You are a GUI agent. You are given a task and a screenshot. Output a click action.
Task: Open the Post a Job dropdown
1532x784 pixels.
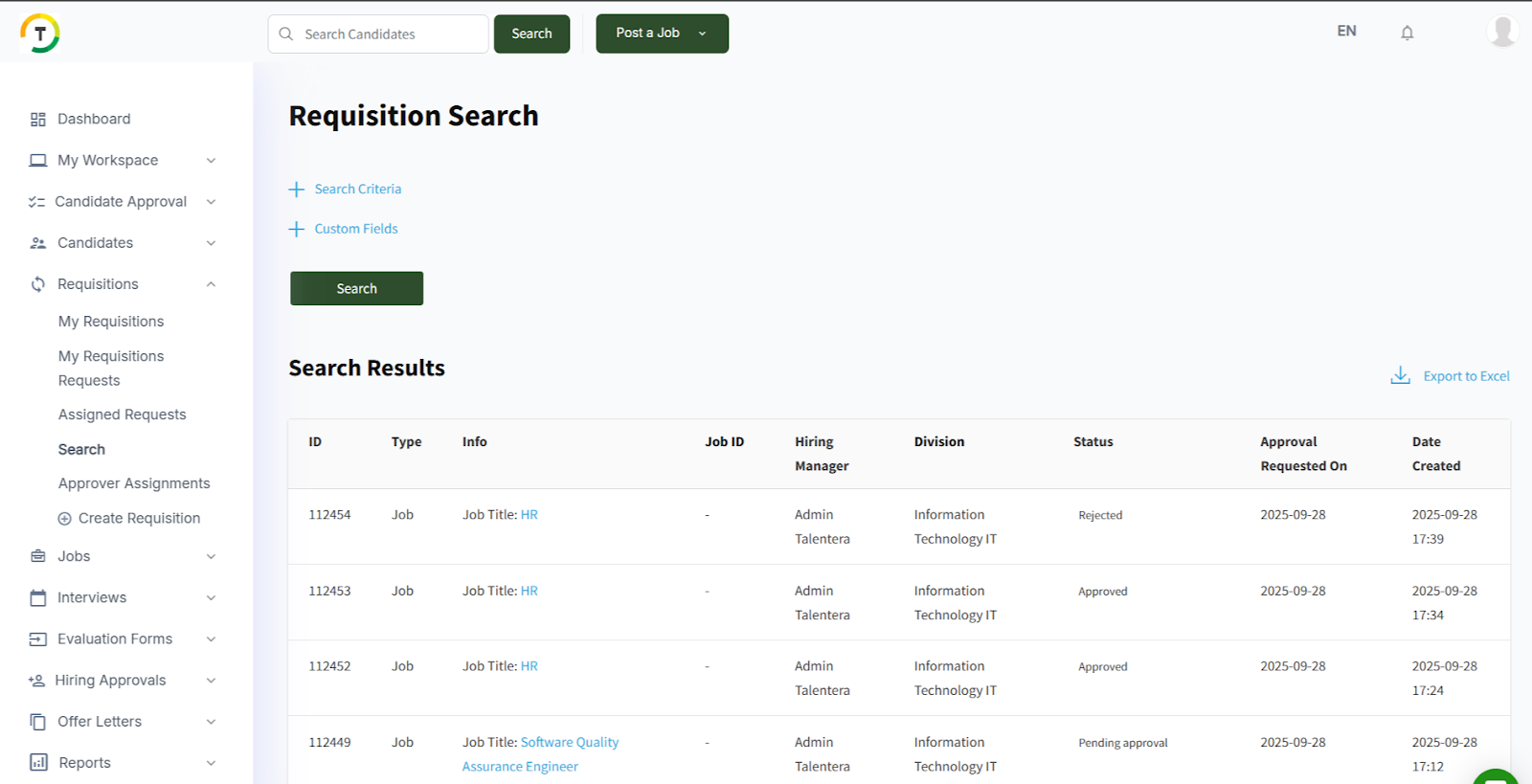click(x=702, y=34)
